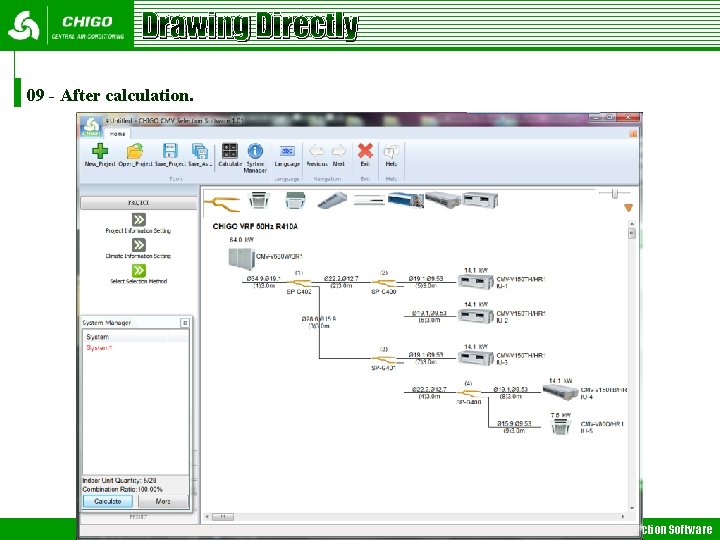720x540 pixels.
Task: Click branch joint (4) near IU-4
Action: 469,393
